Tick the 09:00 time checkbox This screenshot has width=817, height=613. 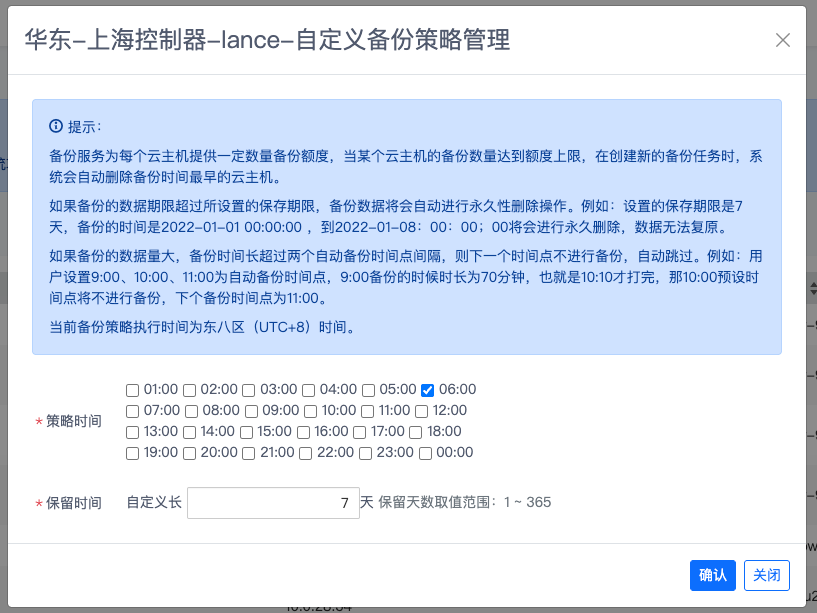pos(251,411)
